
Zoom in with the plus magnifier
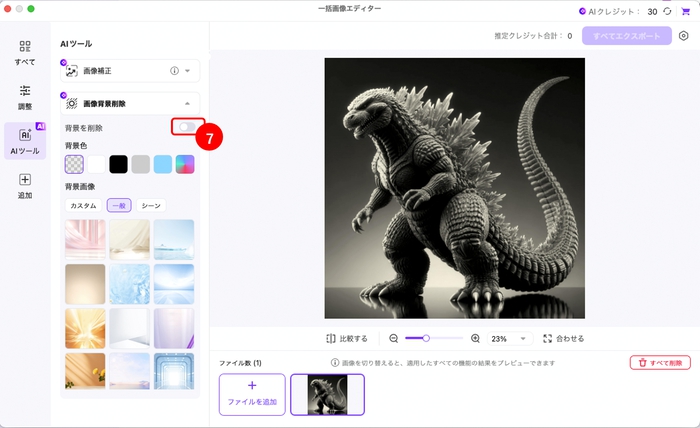click(475, 339)
